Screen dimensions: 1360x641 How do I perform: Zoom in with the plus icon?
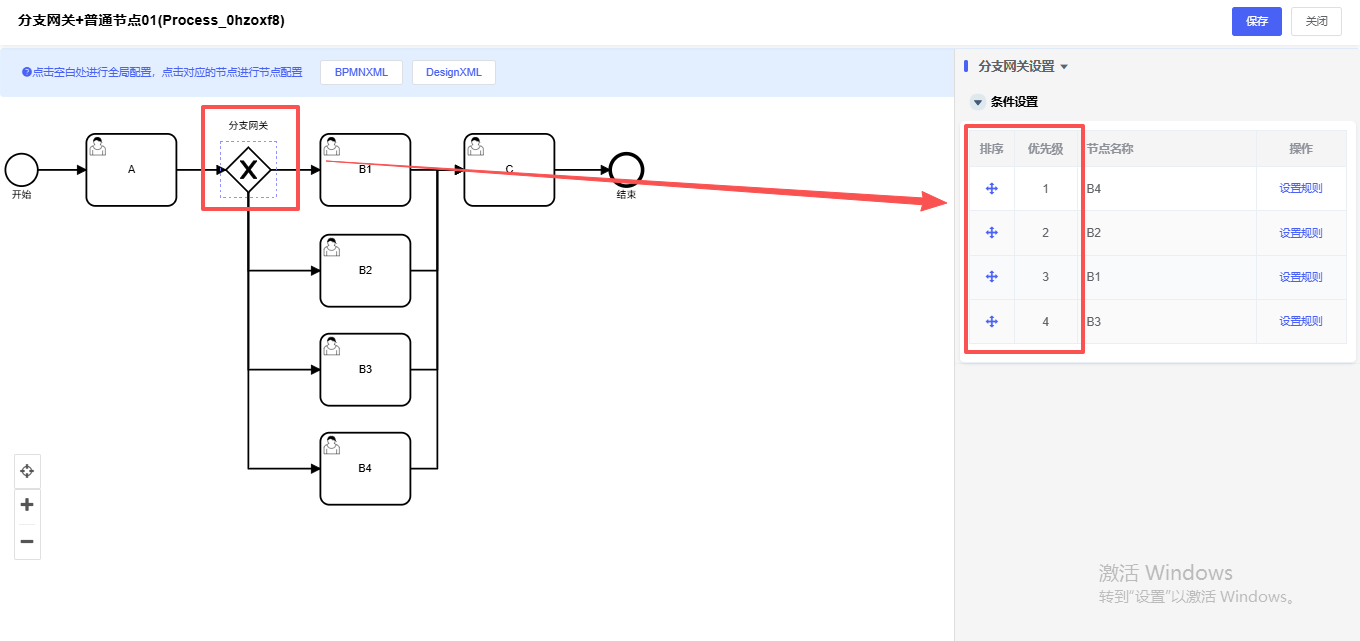point(27,505)
